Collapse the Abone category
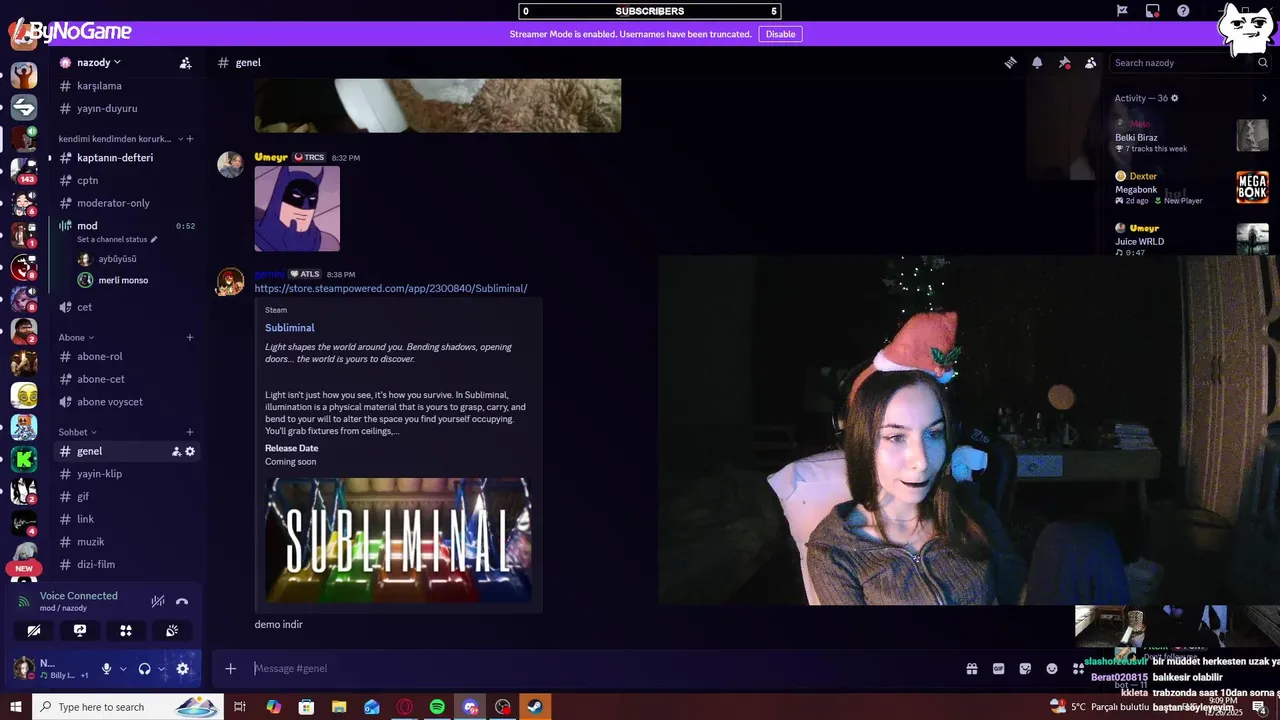This screenshot has height=720, width=1280. (76, 337)
